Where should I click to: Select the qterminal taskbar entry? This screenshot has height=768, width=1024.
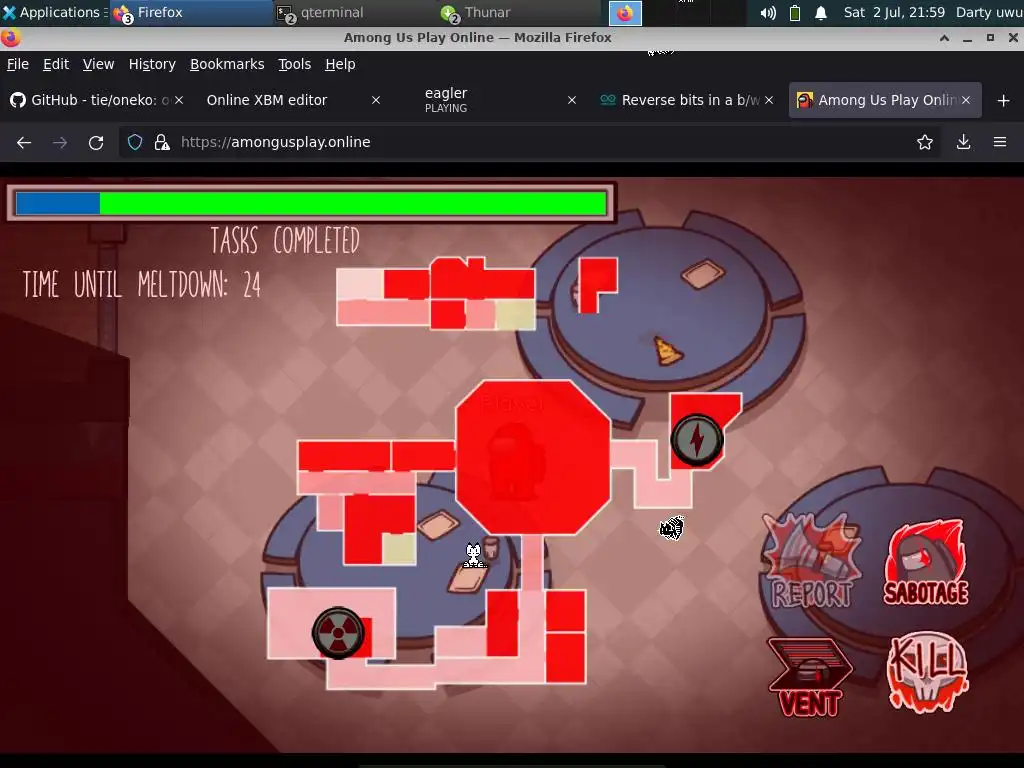click(355, 12)
